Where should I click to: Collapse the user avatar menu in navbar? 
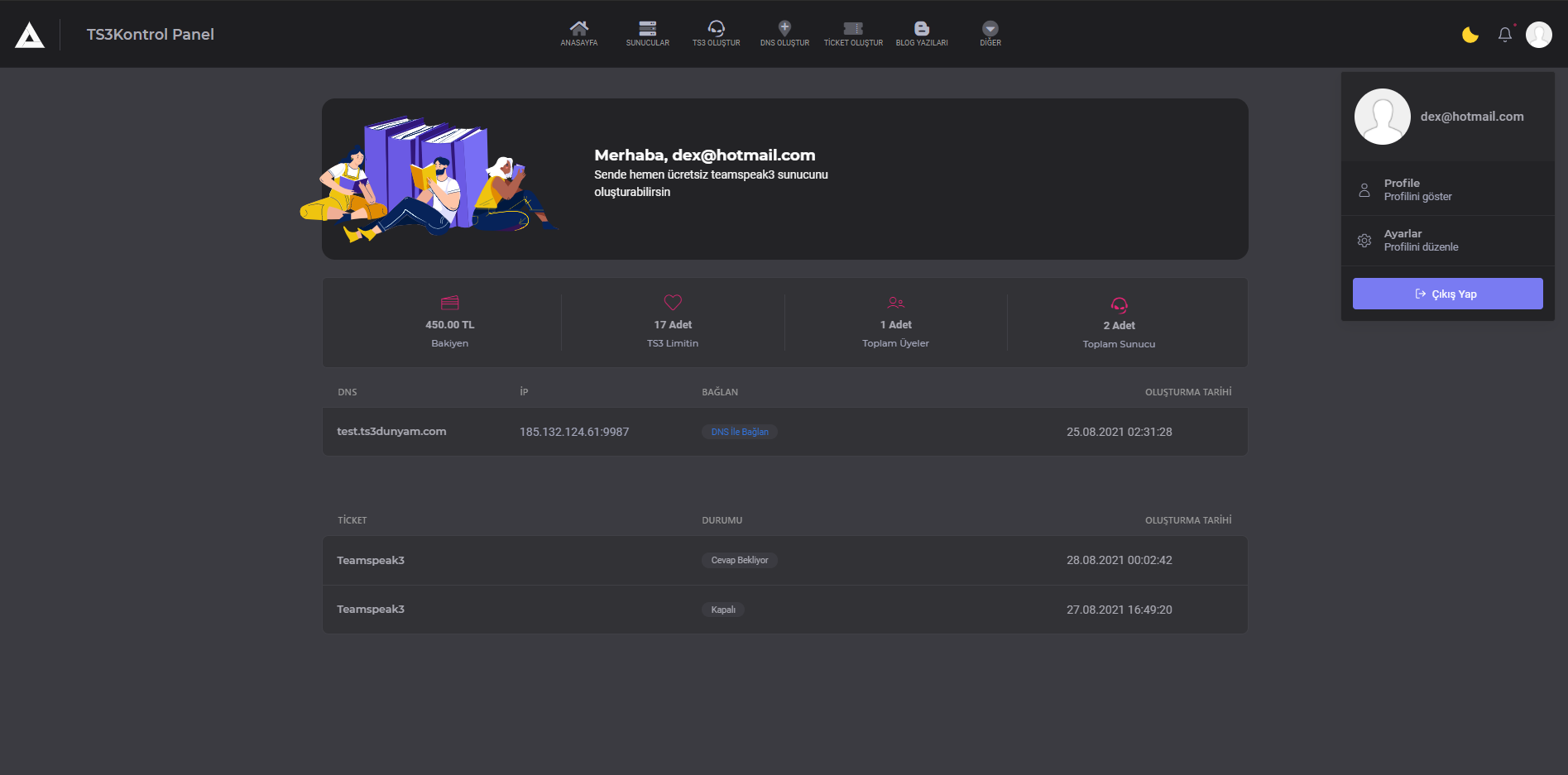[1538, 35]
